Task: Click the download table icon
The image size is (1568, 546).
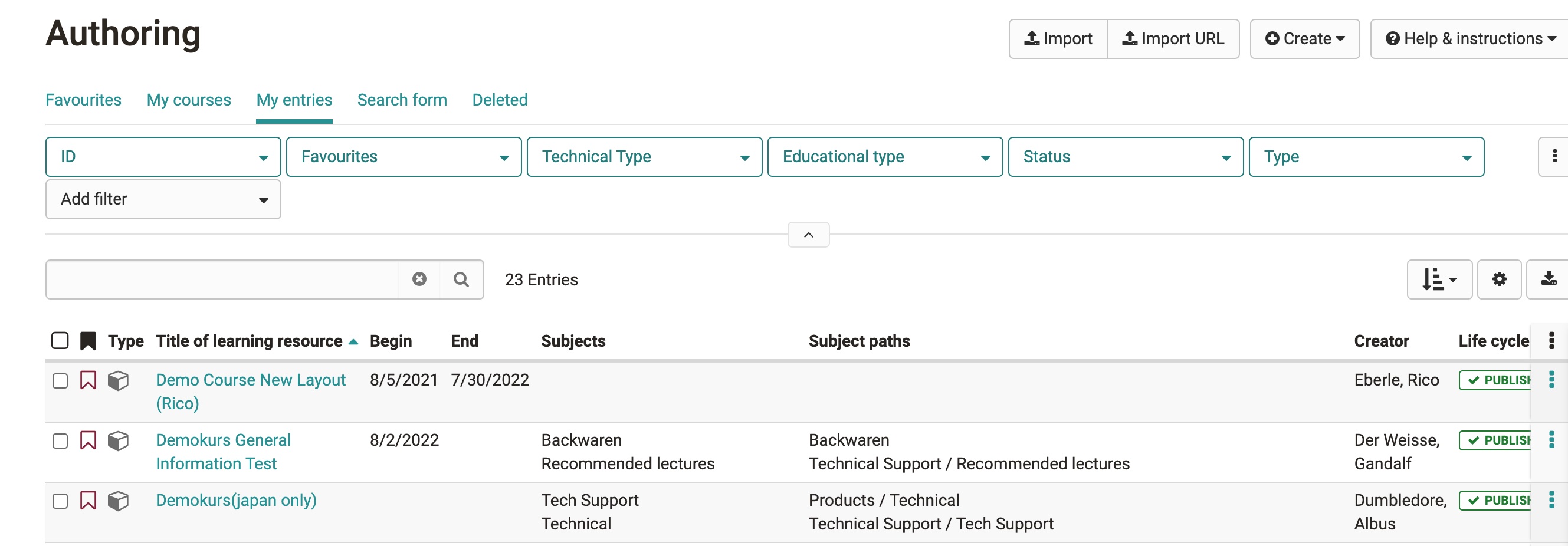Action: [1548, 279]
